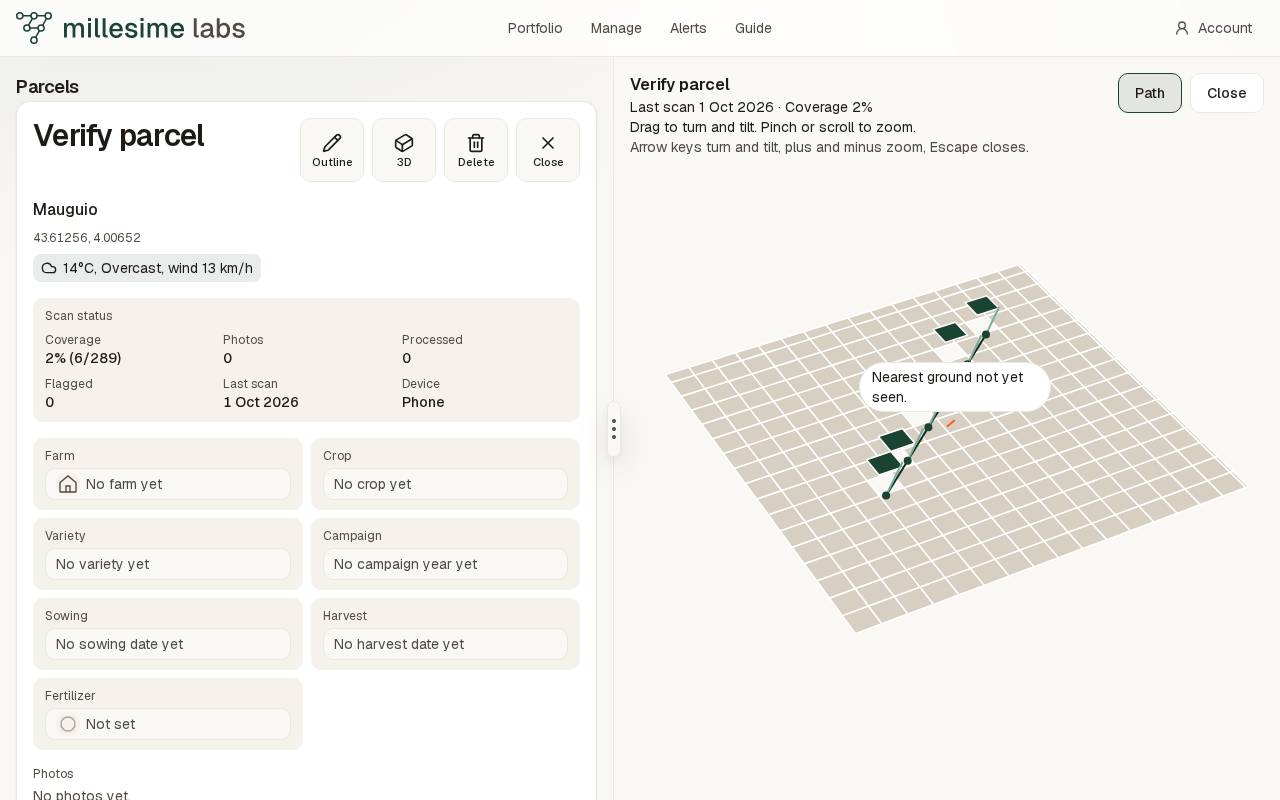Screen dimensions: 1280x800
Task: Open the Variety field 'No variety yet'
Action: (x=168, y=564)
